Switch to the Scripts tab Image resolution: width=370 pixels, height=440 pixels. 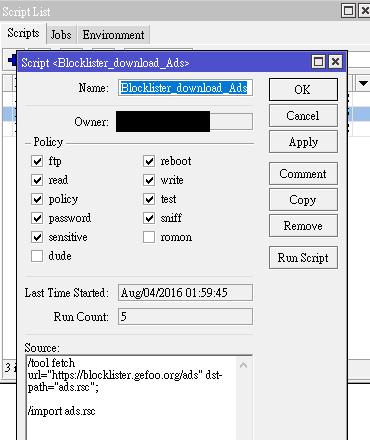coord(23,33)
